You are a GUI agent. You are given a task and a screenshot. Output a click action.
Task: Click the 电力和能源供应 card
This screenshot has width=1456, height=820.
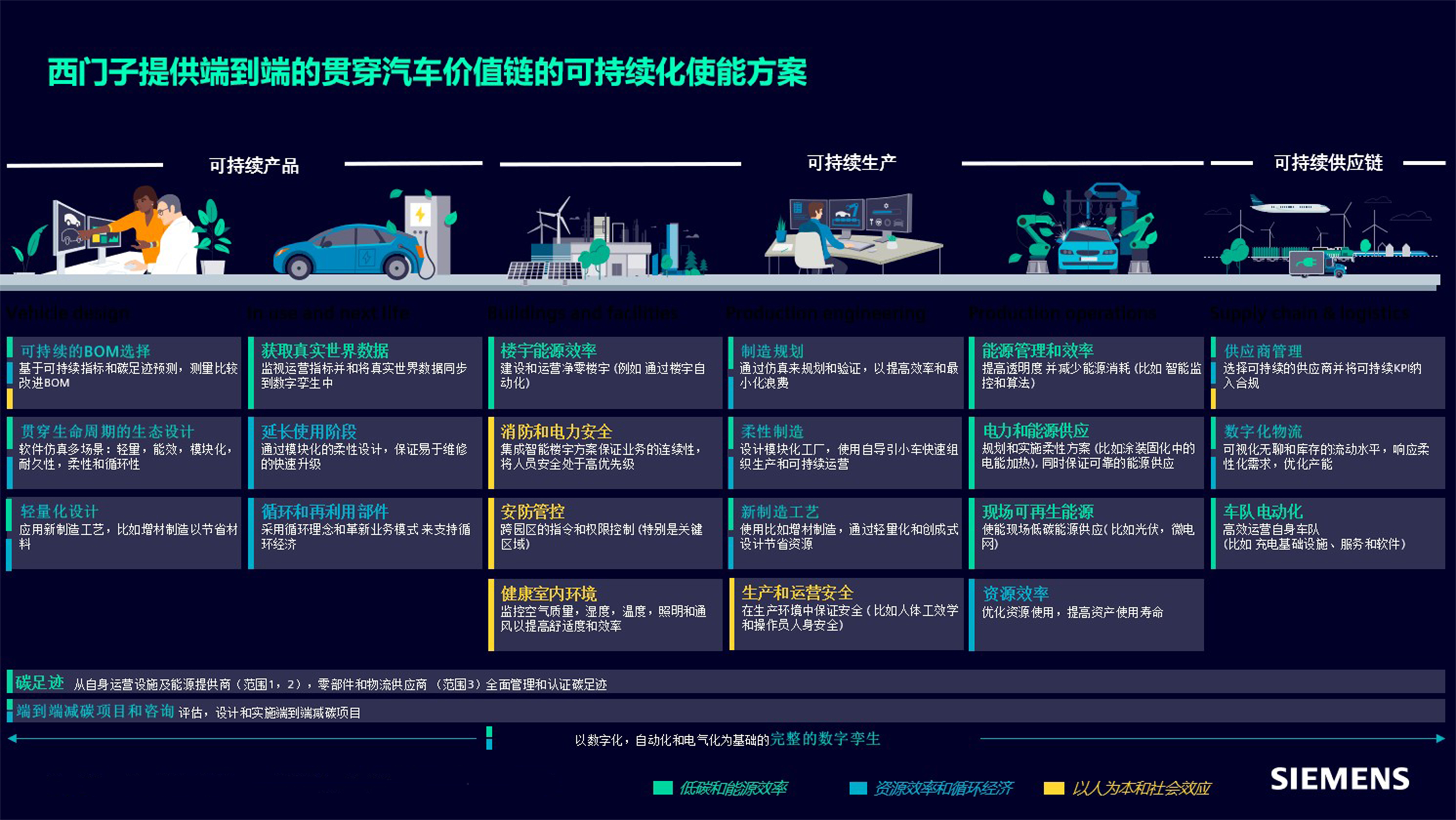click(x=1086, y=453)
